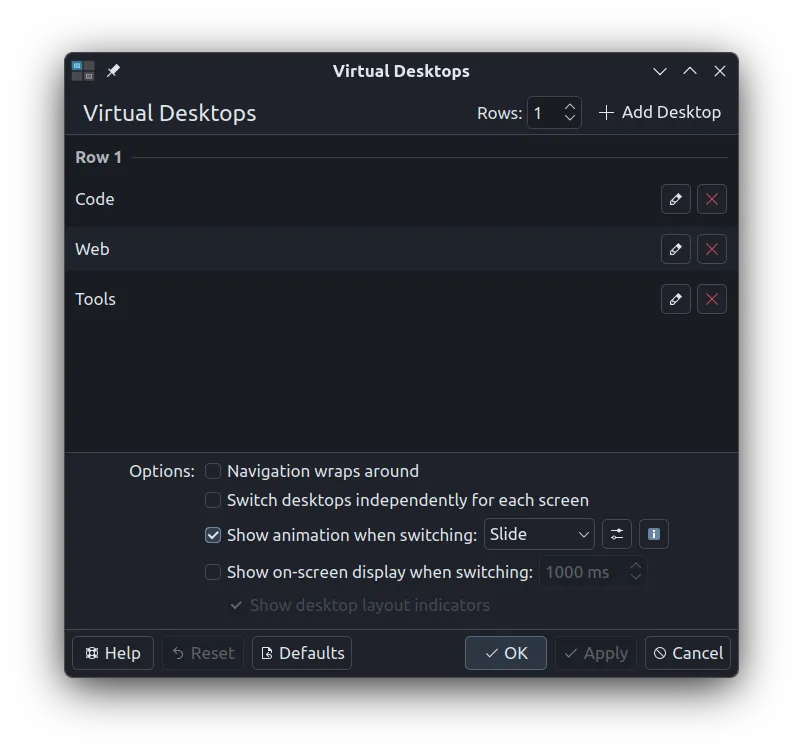Cancel the dialog
The image size is (803, 754).
pos(687,653)
